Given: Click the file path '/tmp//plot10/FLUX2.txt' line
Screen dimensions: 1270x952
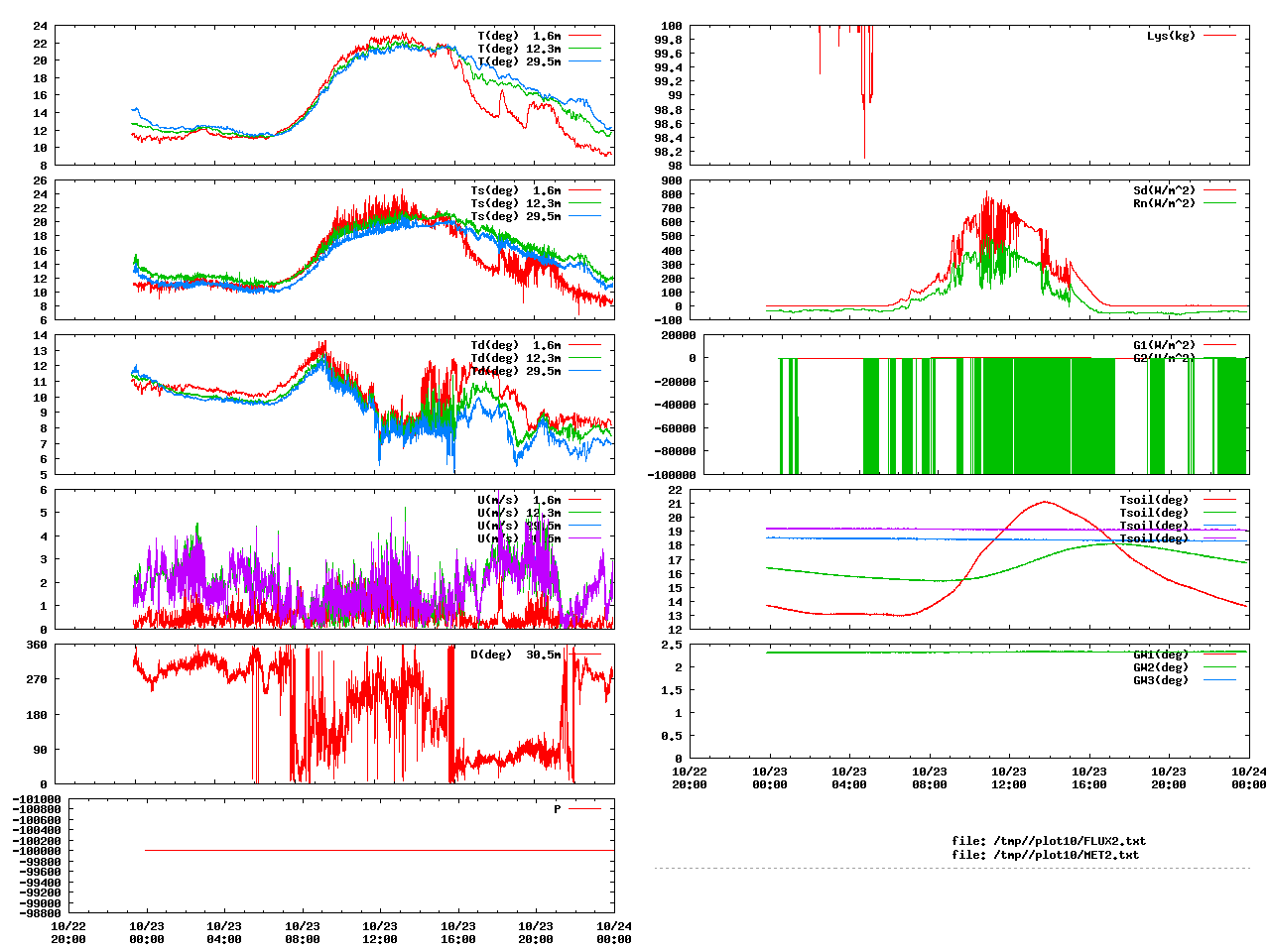Looking at the screenshot, I should tap(1049, 841).
